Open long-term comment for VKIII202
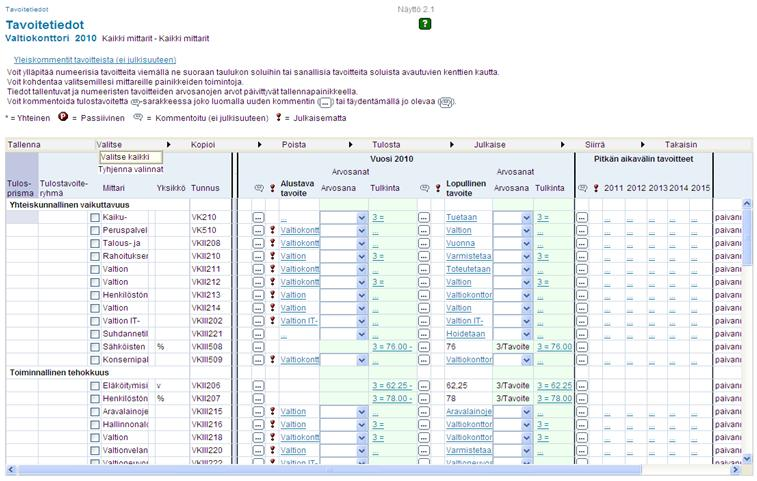This screenshot has height=481, width=757. tap(582, 321)
